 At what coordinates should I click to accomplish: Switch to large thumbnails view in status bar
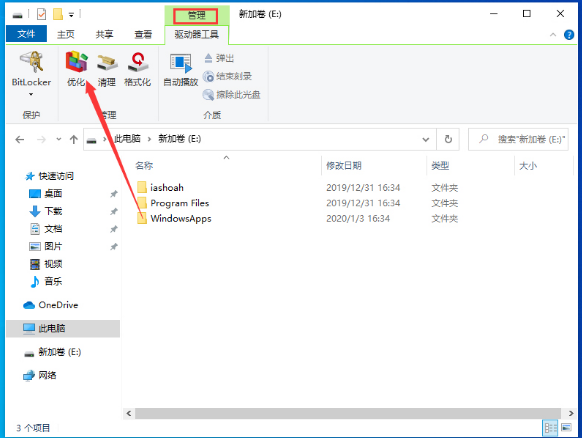click(x=566, y=428)
